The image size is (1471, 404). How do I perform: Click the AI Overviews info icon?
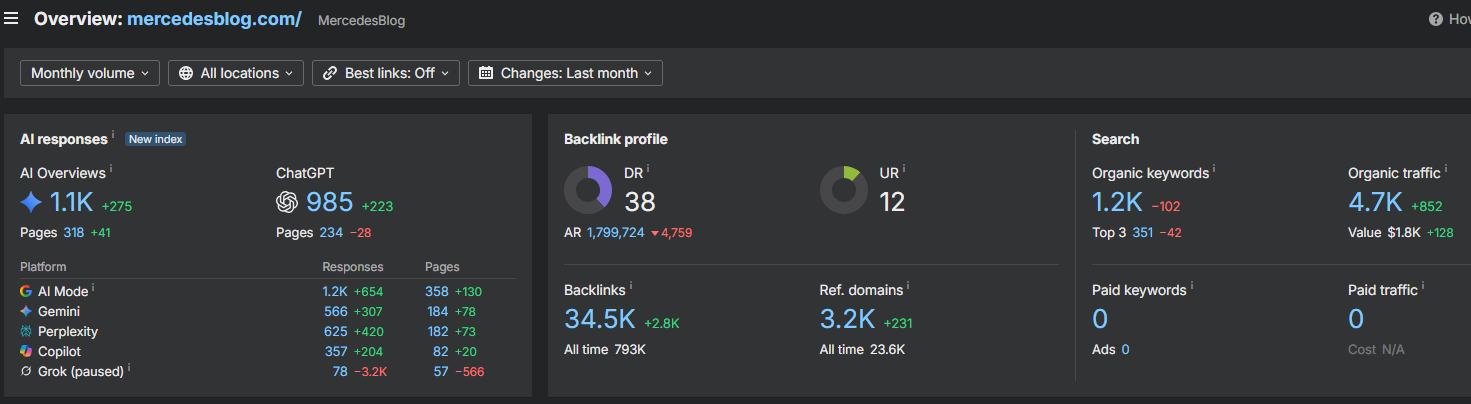point(110,169)
